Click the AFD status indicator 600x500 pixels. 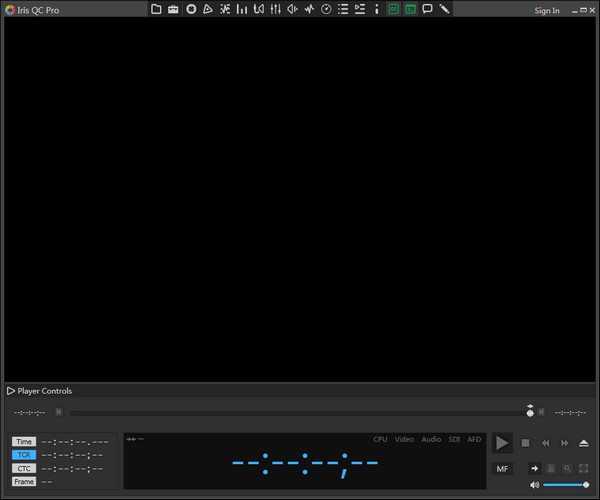point(474,439)
